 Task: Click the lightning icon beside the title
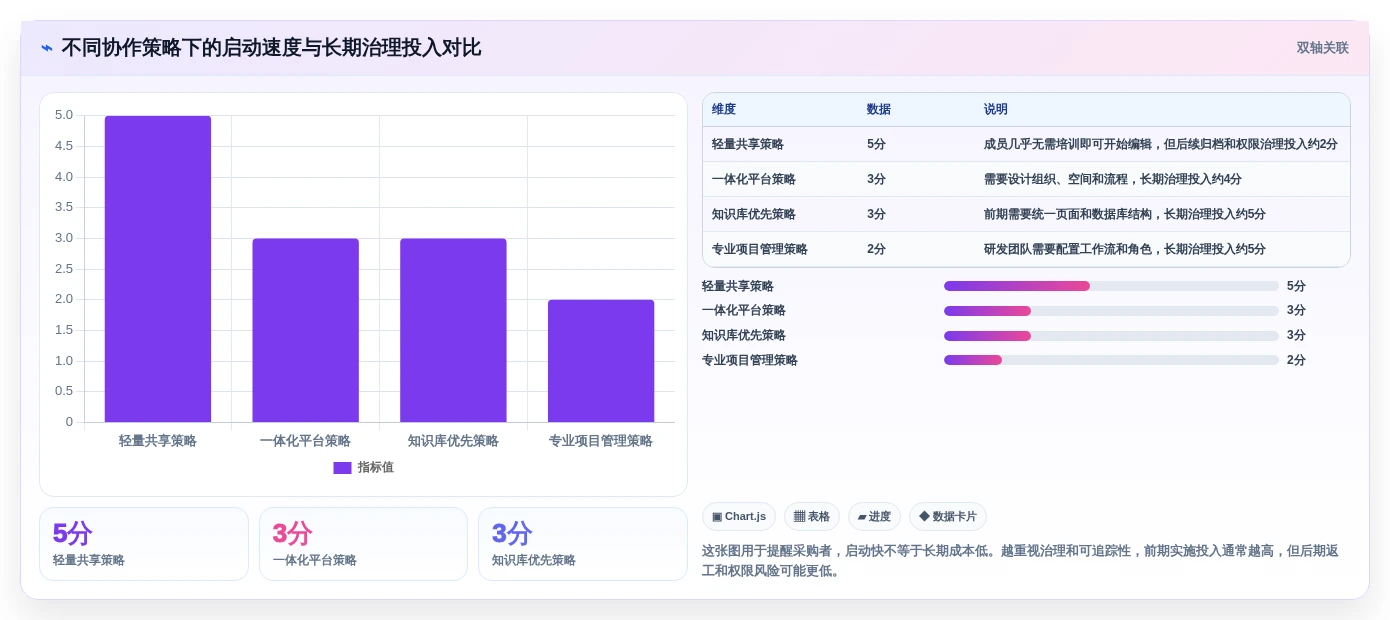tap(47, 48)
